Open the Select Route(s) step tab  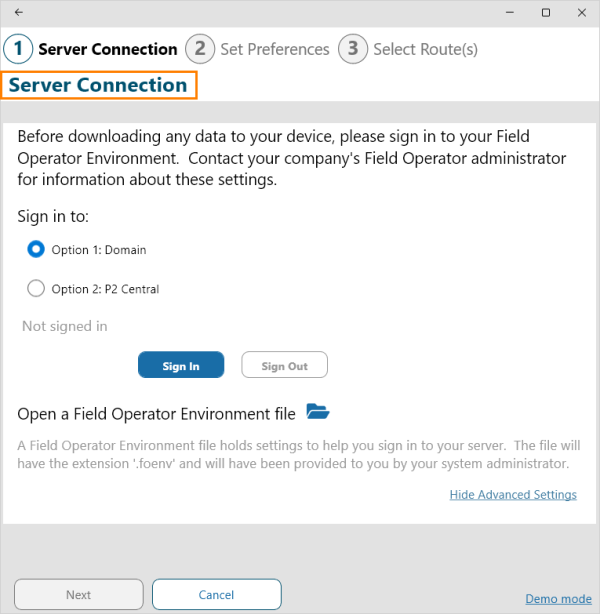[425, 49]
